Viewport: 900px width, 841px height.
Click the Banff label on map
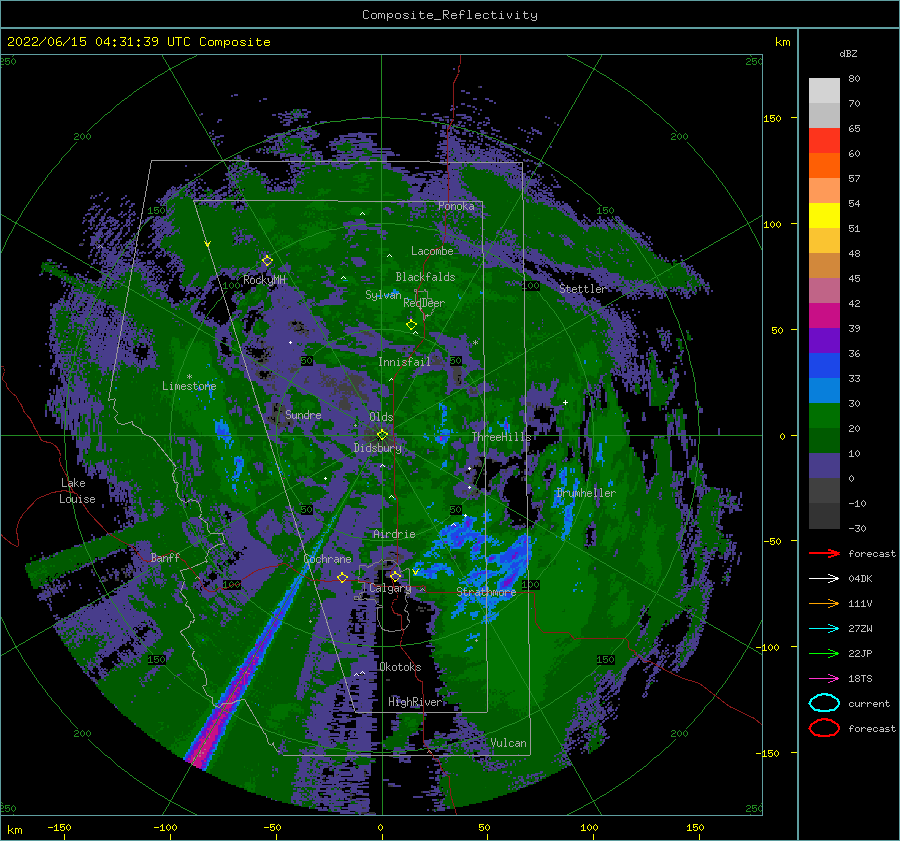click(165, 558)
